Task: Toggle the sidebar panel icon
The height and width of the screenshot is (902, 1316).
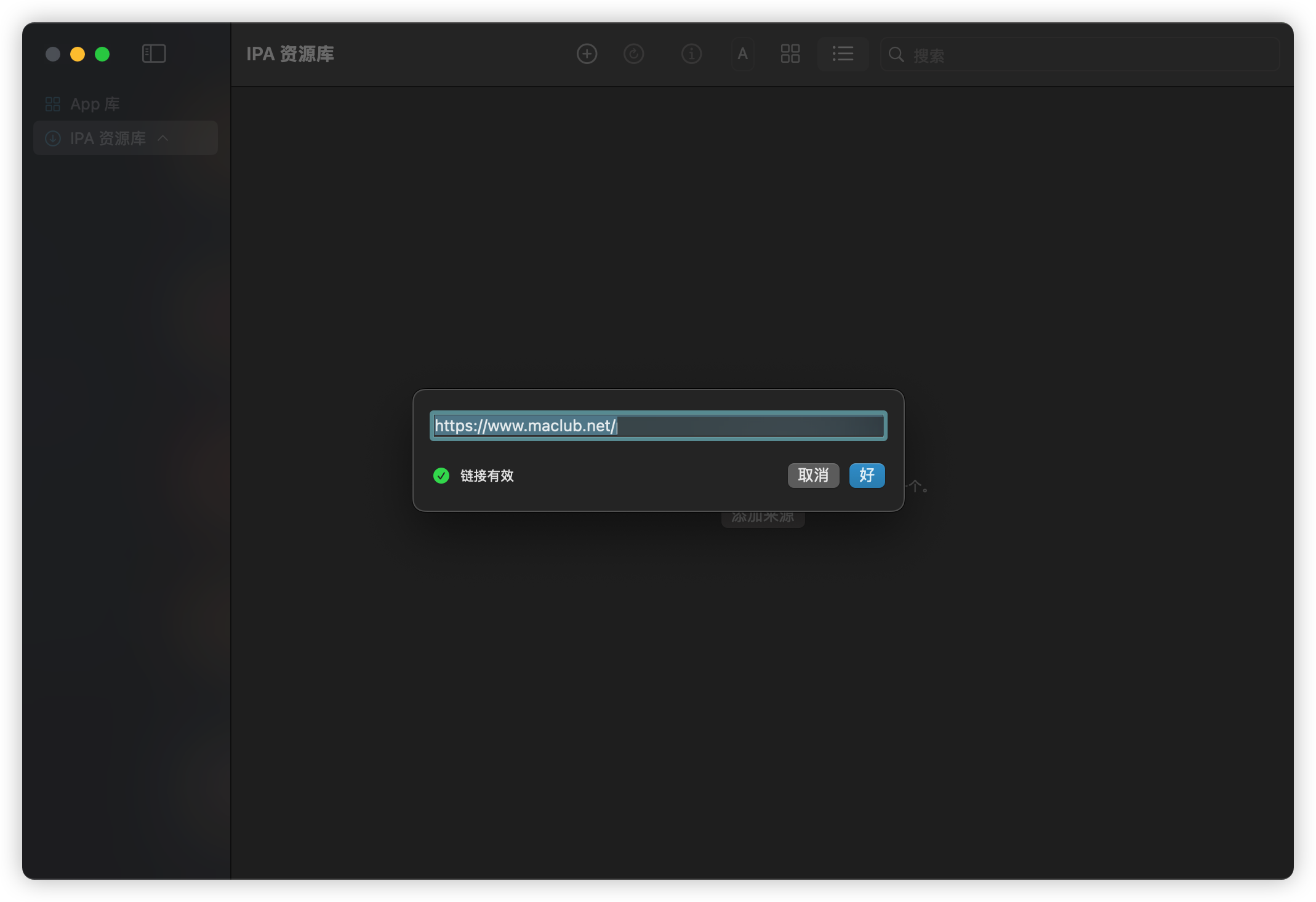Action: [154, 54]
